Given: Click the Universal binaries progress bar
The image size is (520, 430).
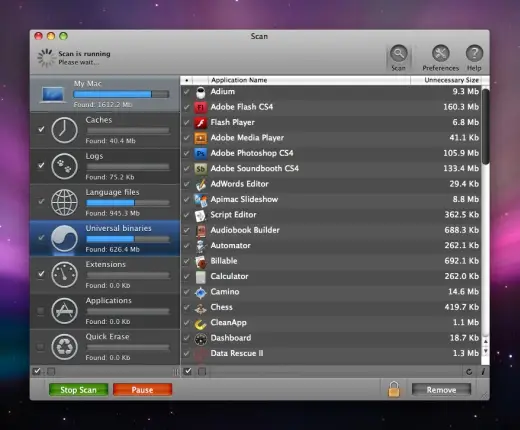Looking at the screenshot, I should [128, 239].
